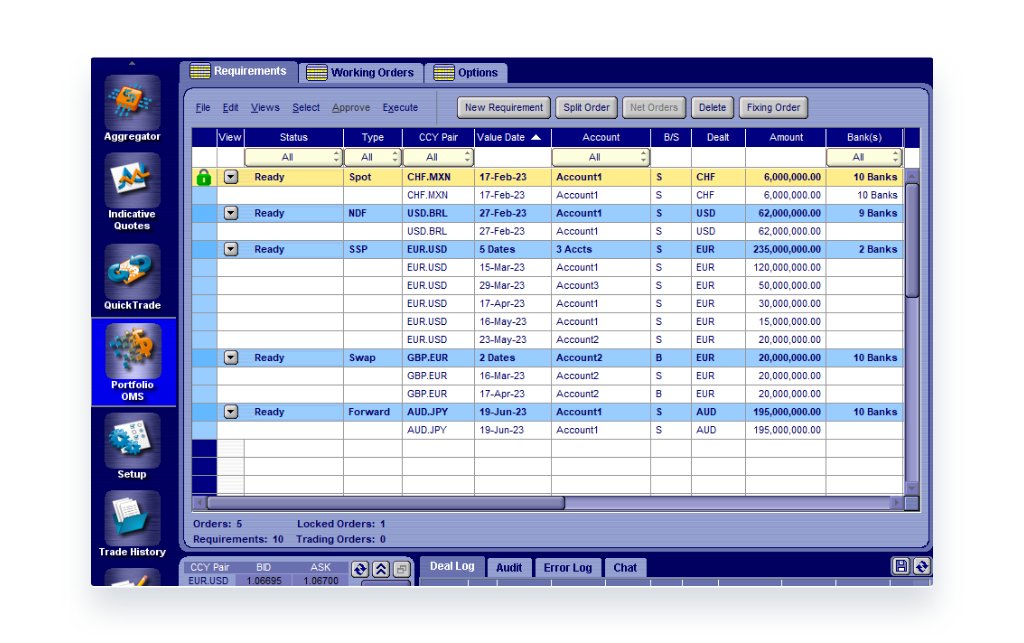Open the Status filter dropdown
This screenshot has width=1024, height=643.
(293, 157)
